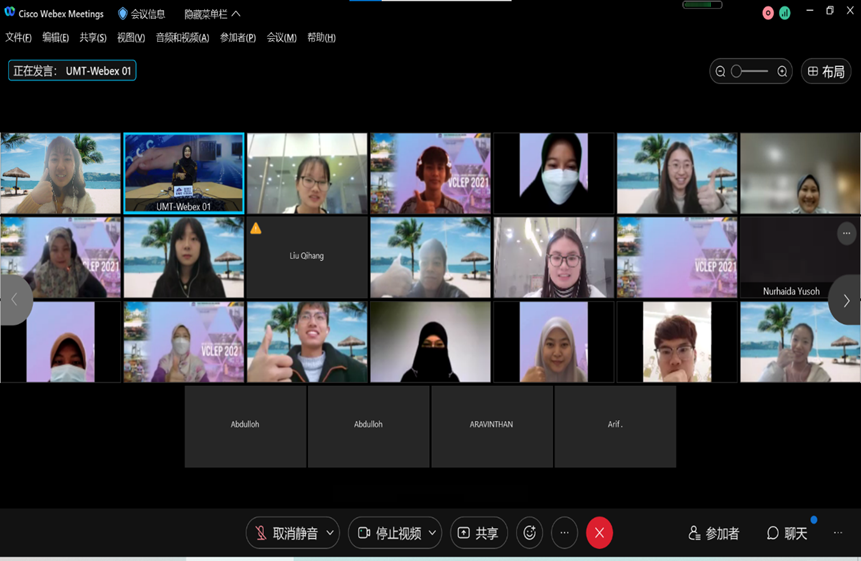
Task: Toggle microphone with 取消静音 button
Action: [285, 533]
